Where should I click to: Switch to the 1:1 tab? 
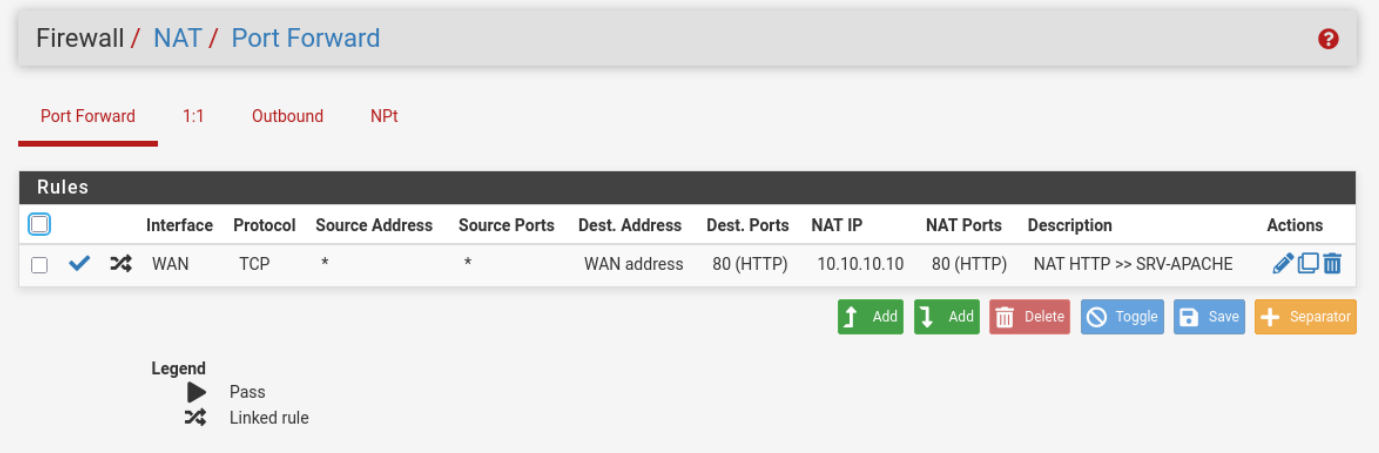[193, 116]
